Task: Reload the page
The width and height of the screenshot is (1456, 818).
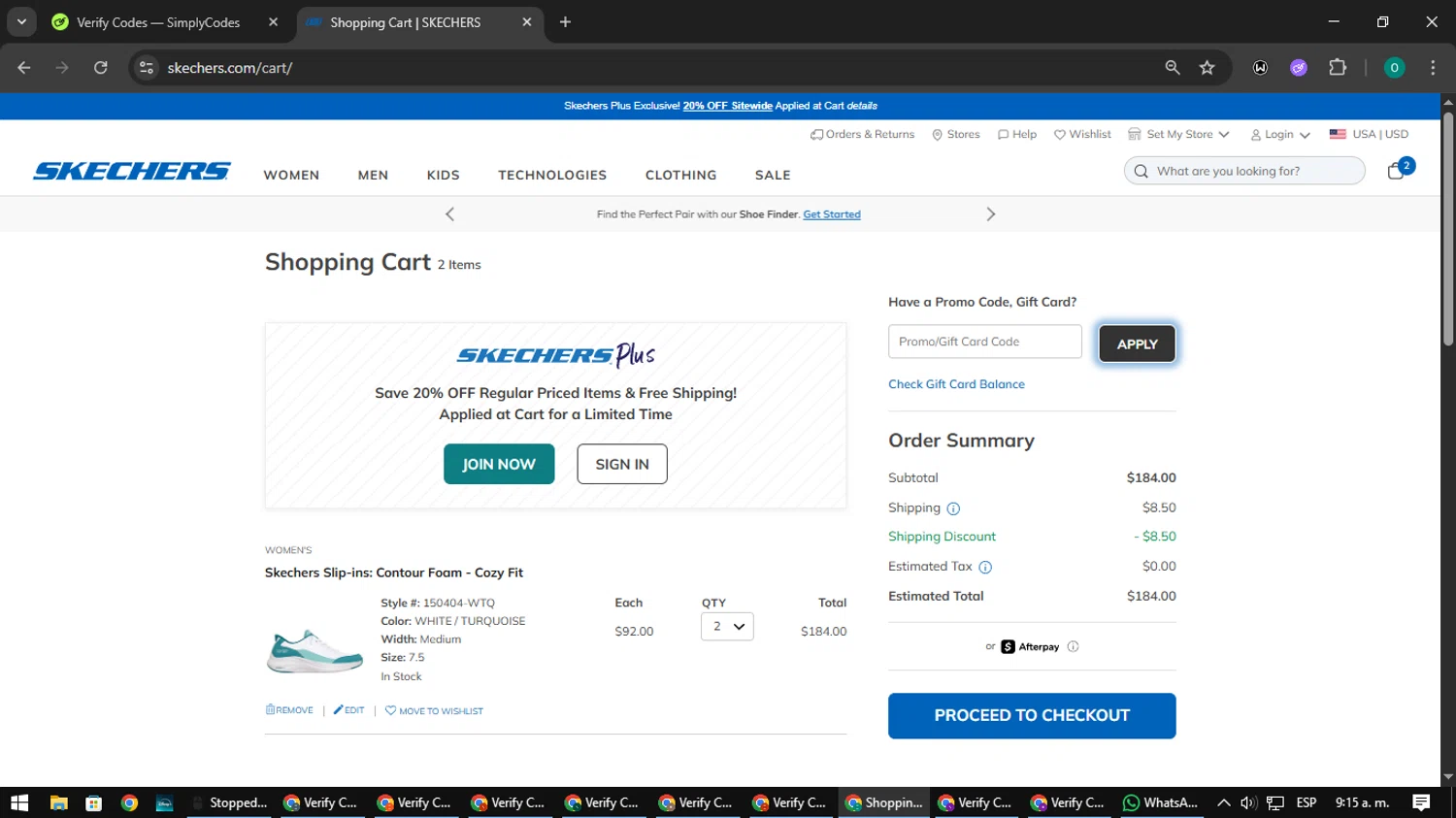Action: 101,68
